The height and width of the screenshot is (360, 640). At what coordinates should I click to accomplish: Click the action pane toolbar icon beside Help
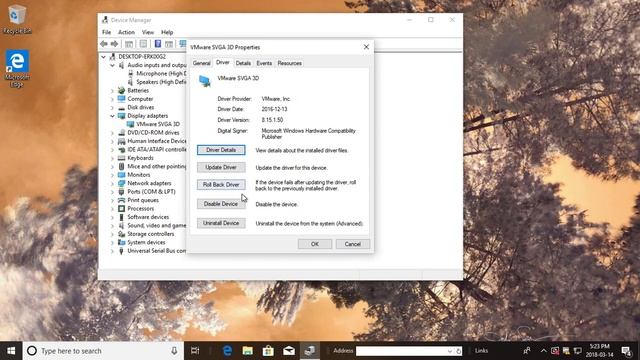coord(169,44)
